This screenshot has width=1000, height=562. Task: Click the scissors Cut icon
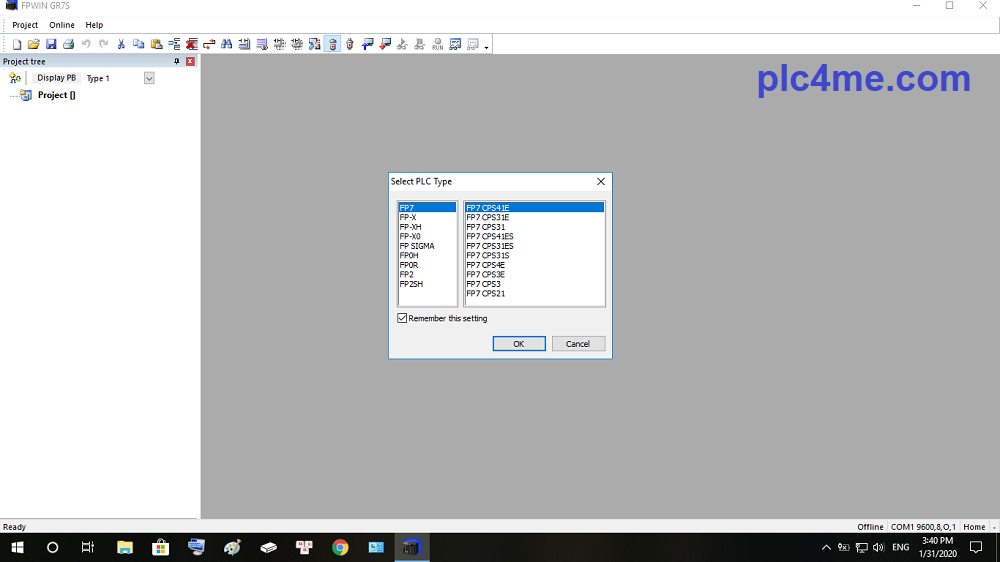click(121, 44)
